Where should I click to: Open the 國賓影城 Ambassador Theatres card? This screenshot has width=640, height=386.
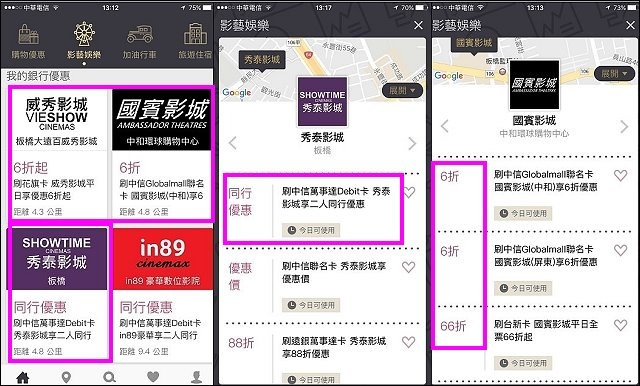(x=162, y=154)
